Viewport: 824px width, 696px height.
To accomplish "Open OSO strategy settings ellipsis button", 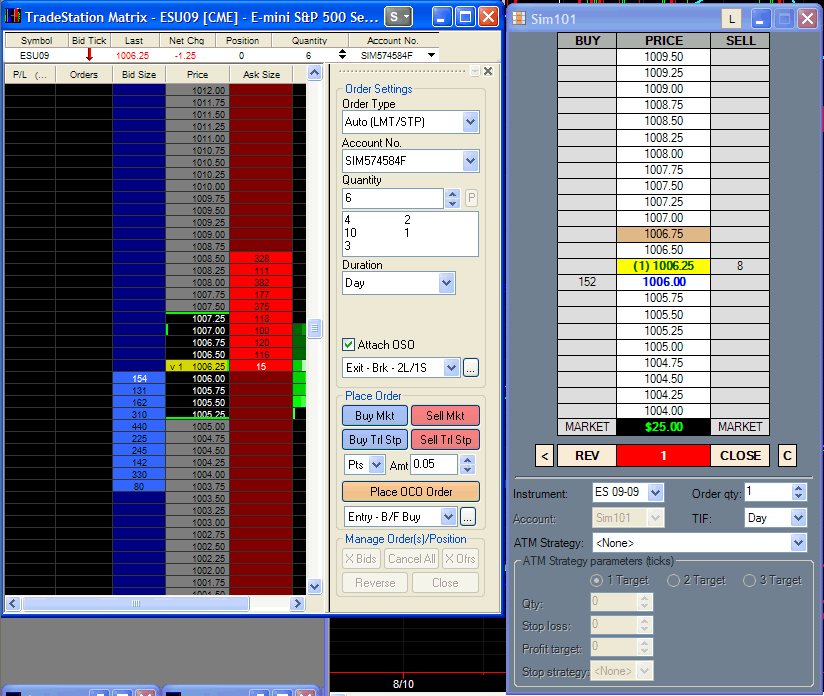I will [470, 368].
